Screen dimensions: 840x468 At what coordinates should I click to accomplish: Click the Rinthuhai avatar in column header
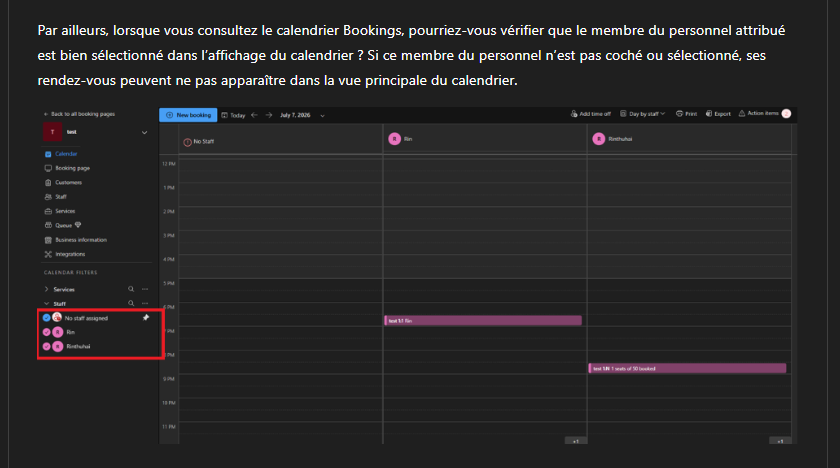598,139
